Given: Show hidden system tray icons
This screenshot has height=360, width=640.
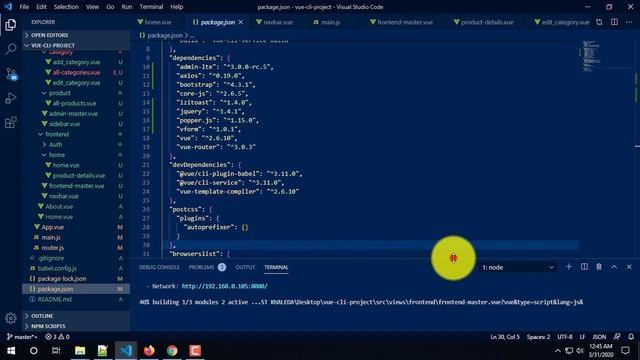Looking at the screenshot, I should 557,351.
